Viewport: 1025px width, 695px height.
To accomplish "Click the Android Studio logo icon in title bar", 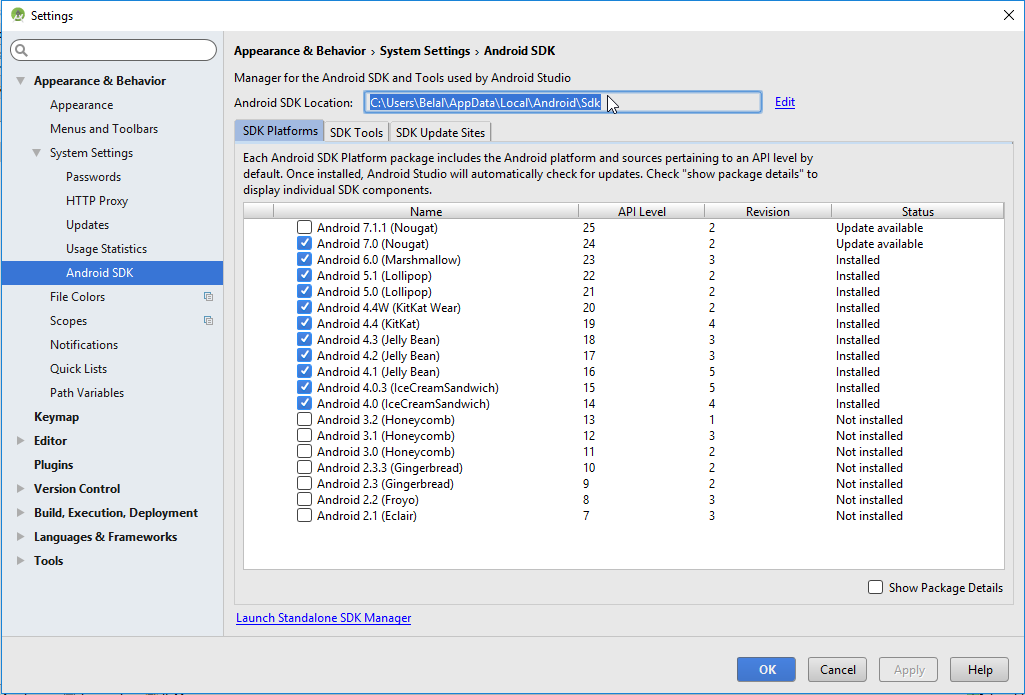I will click(18, 15).
